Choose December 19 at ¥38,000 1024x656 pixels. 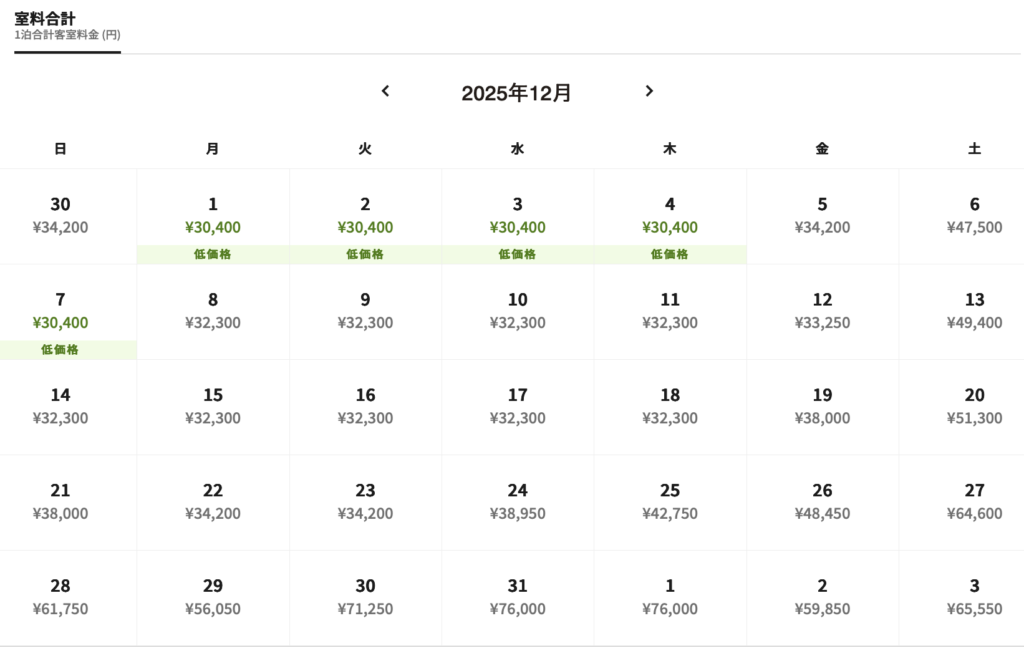point(822,408)
